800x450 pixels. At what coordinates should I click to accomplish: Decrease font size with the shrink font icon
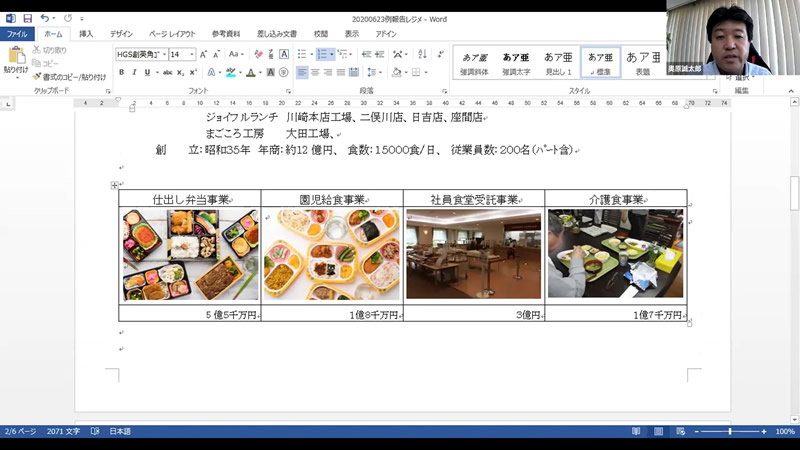[216, 54]
